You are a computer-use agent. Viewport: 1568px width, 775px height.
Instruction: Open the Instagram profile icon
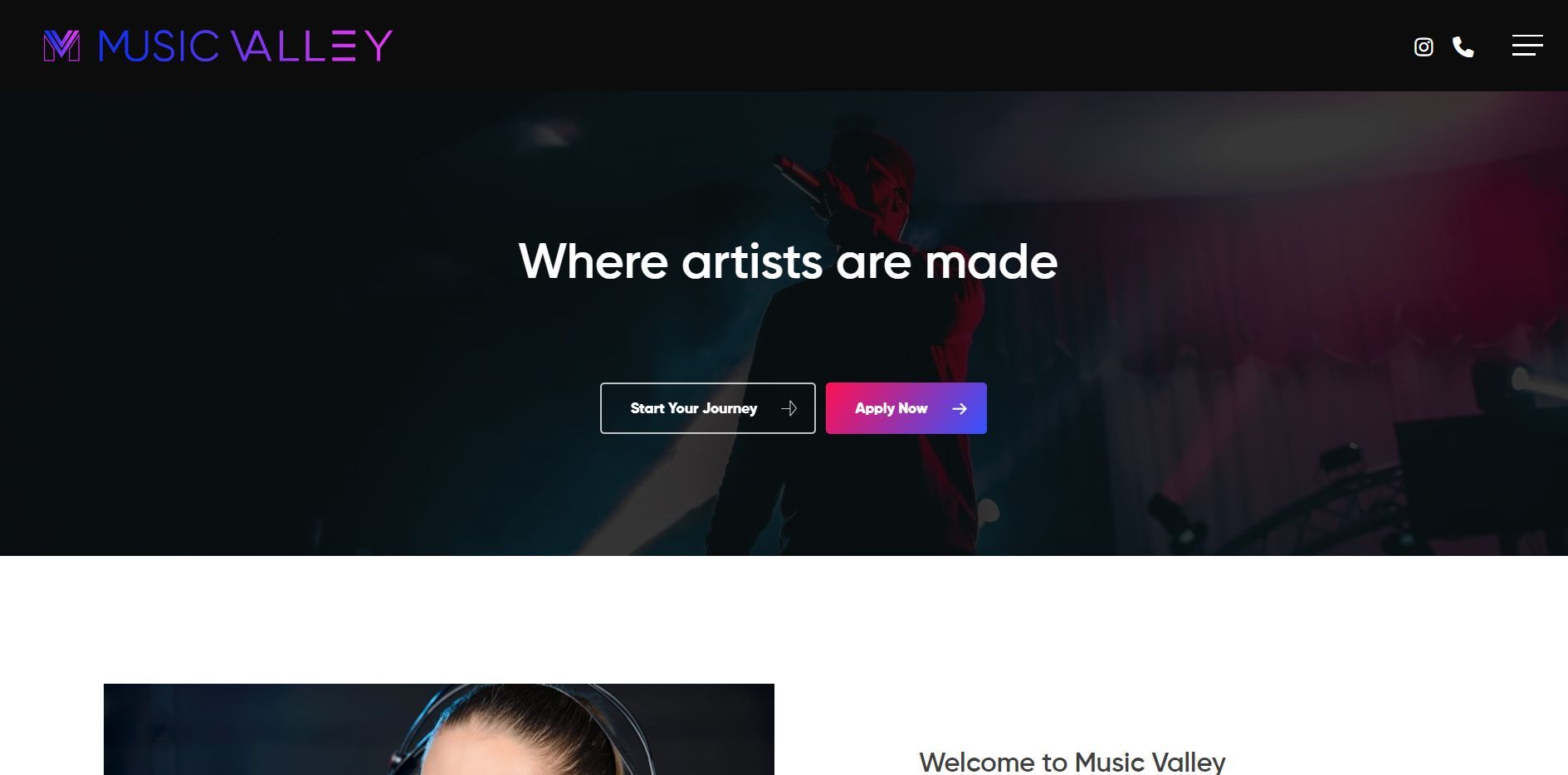(1424, 46)
